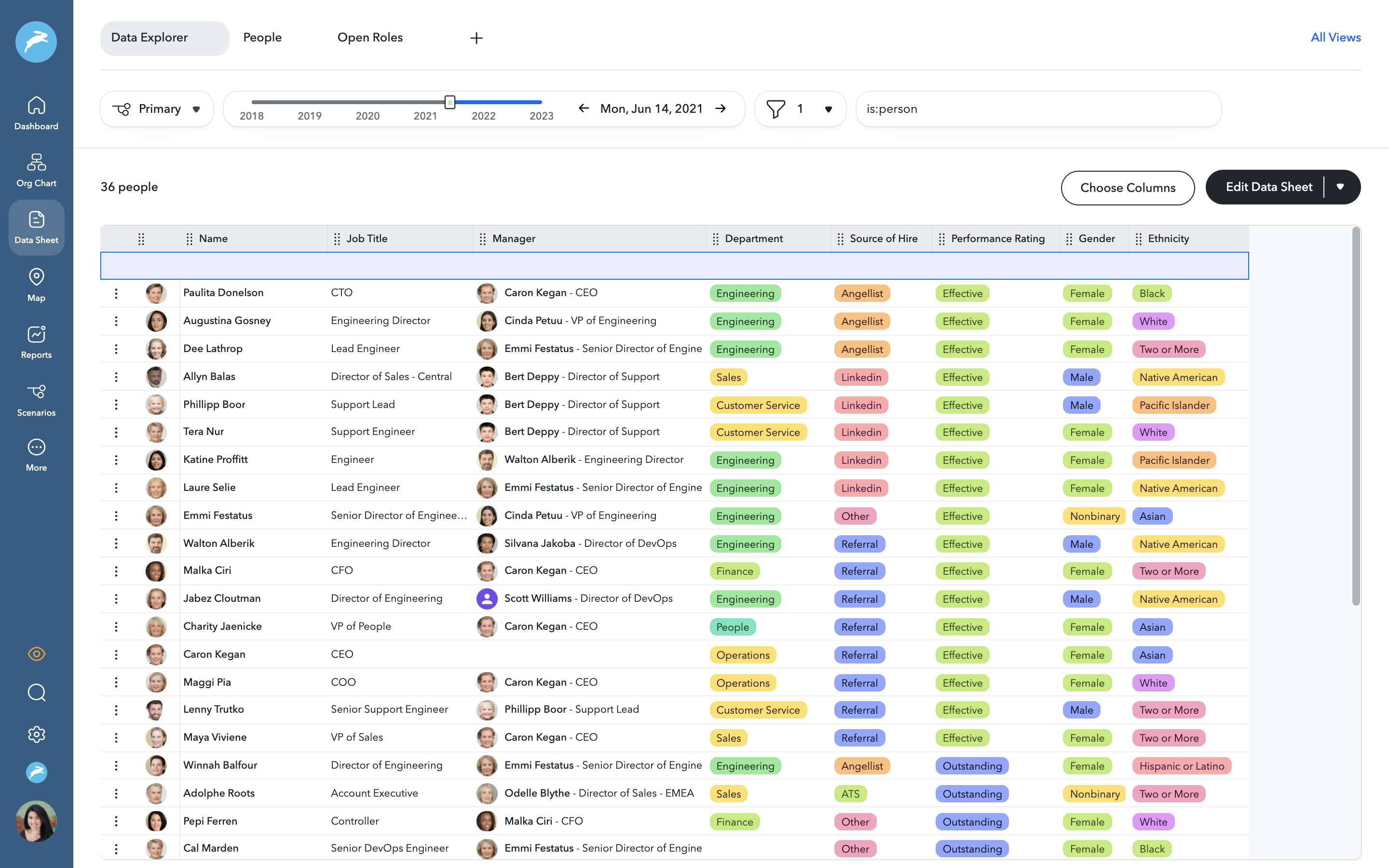Open the filter count dropdown arrow

[x=828, y=109]
